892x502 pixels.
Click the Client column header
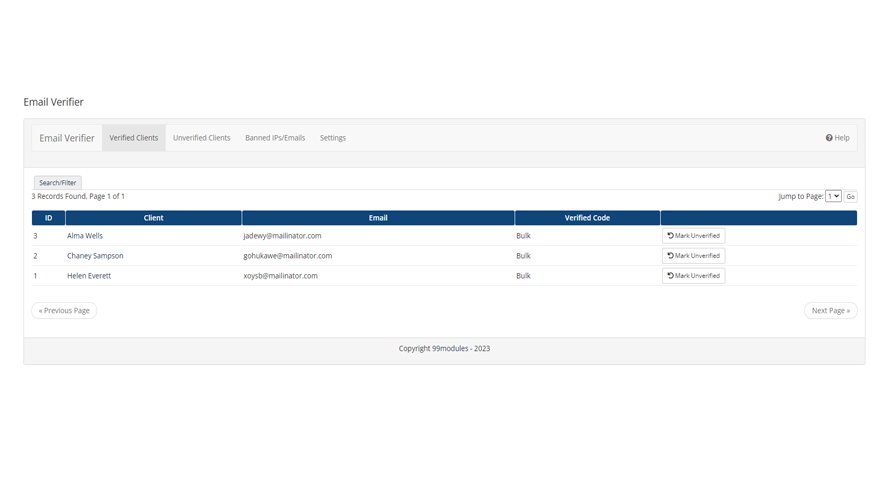pos(154,218)
